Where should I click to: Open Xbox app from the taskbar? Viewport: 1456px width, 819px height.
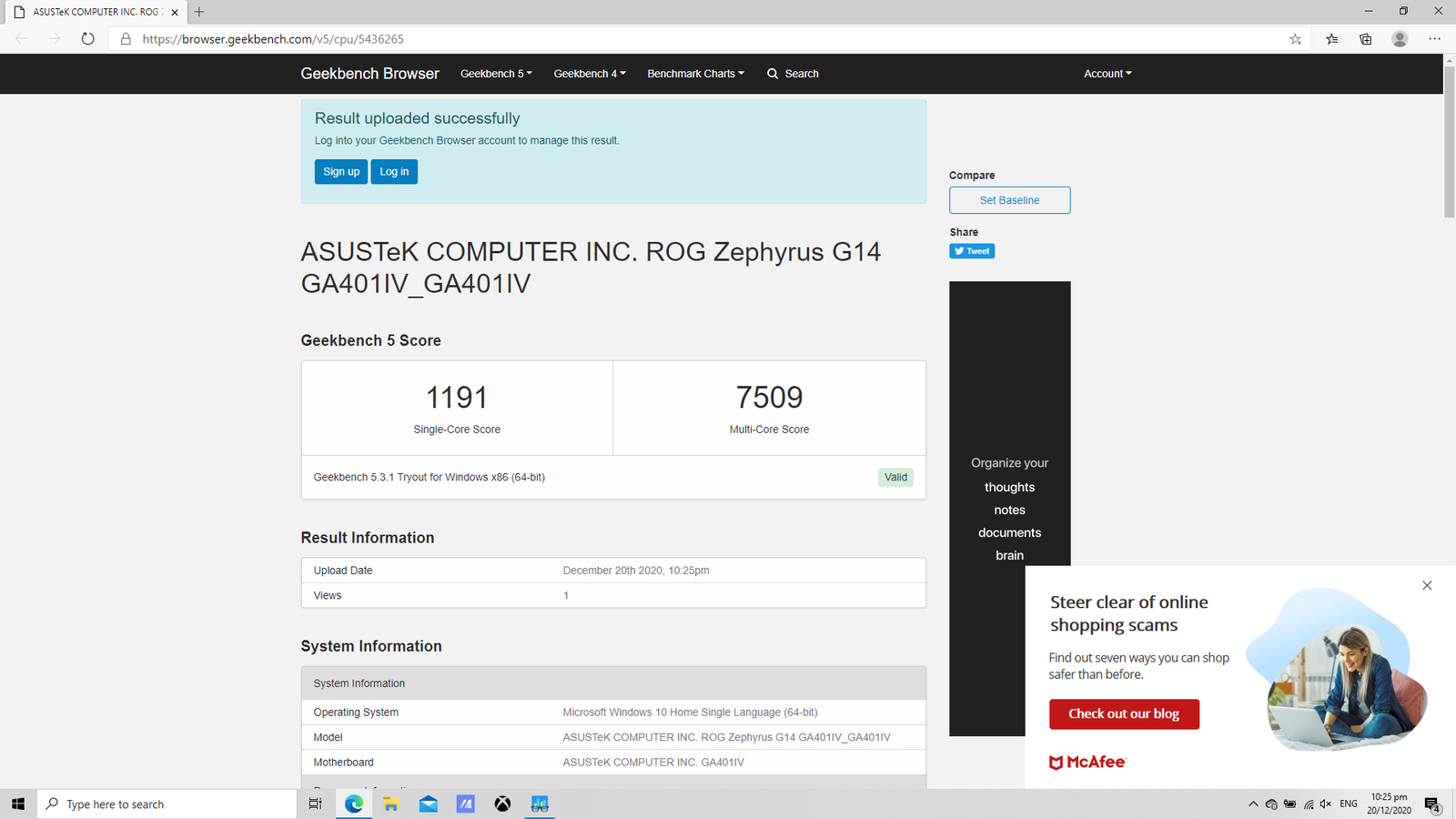(x=502, y=804)
